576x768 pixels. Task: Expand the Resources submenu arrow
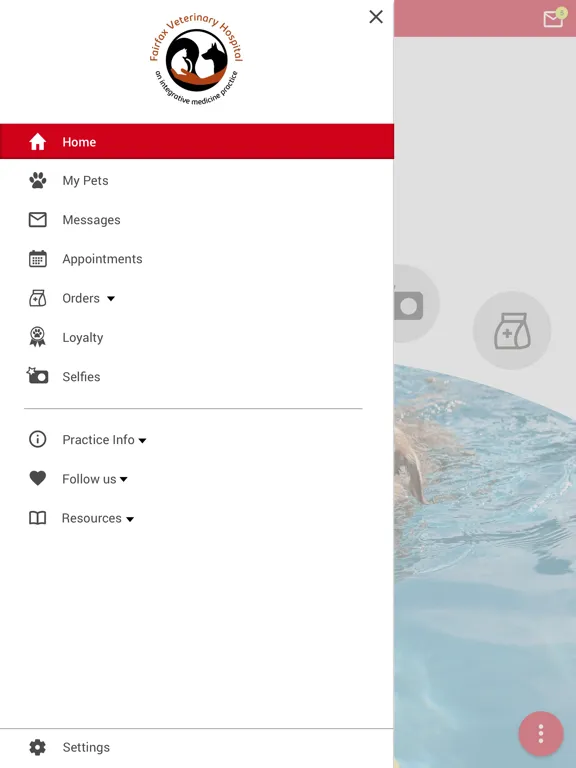point(130,519)
